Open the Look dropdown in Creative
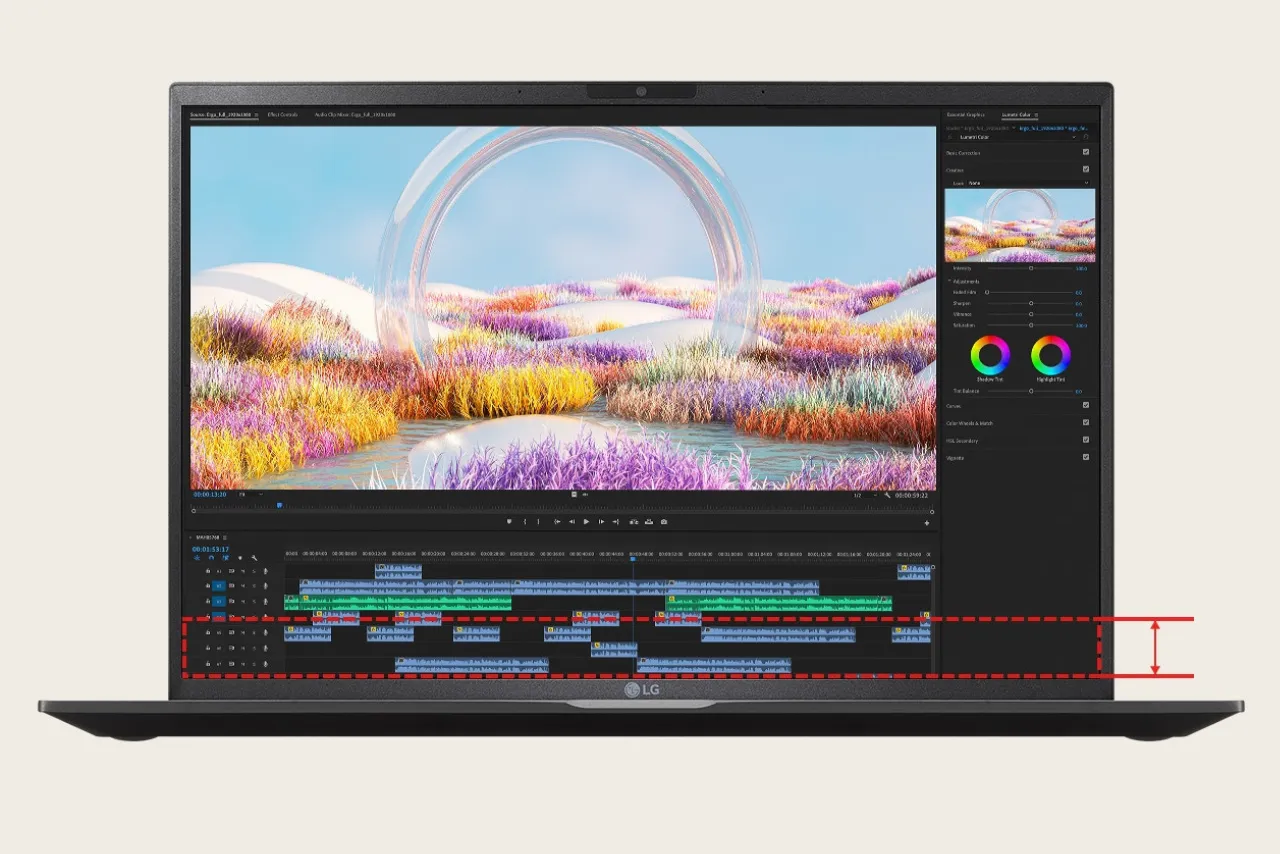This screenshot has width=1280, height=854. tap(1027, 183)
